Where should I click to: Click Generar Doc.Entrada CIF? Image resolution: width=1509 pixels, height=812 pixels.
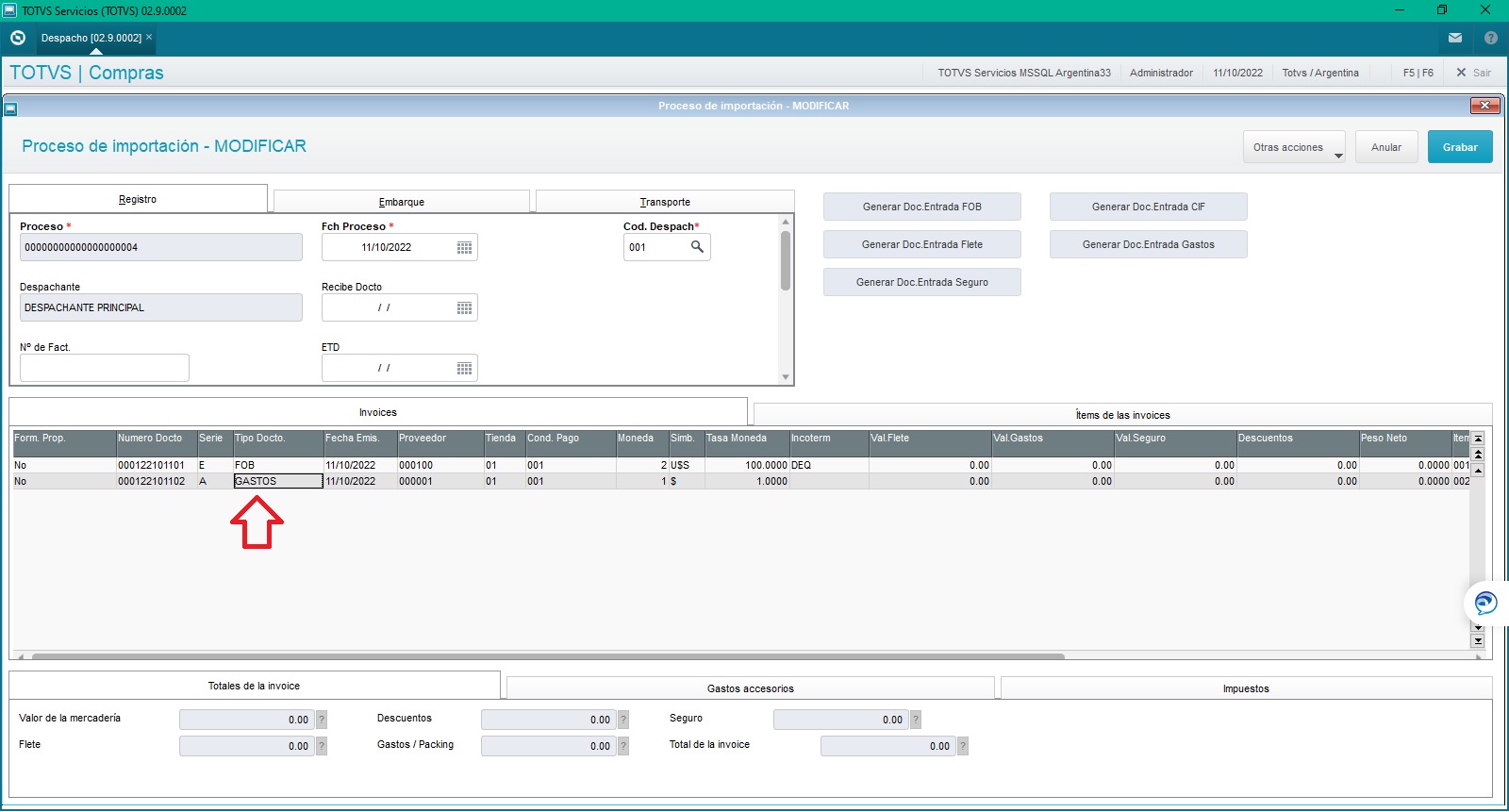click(1149, 207)
